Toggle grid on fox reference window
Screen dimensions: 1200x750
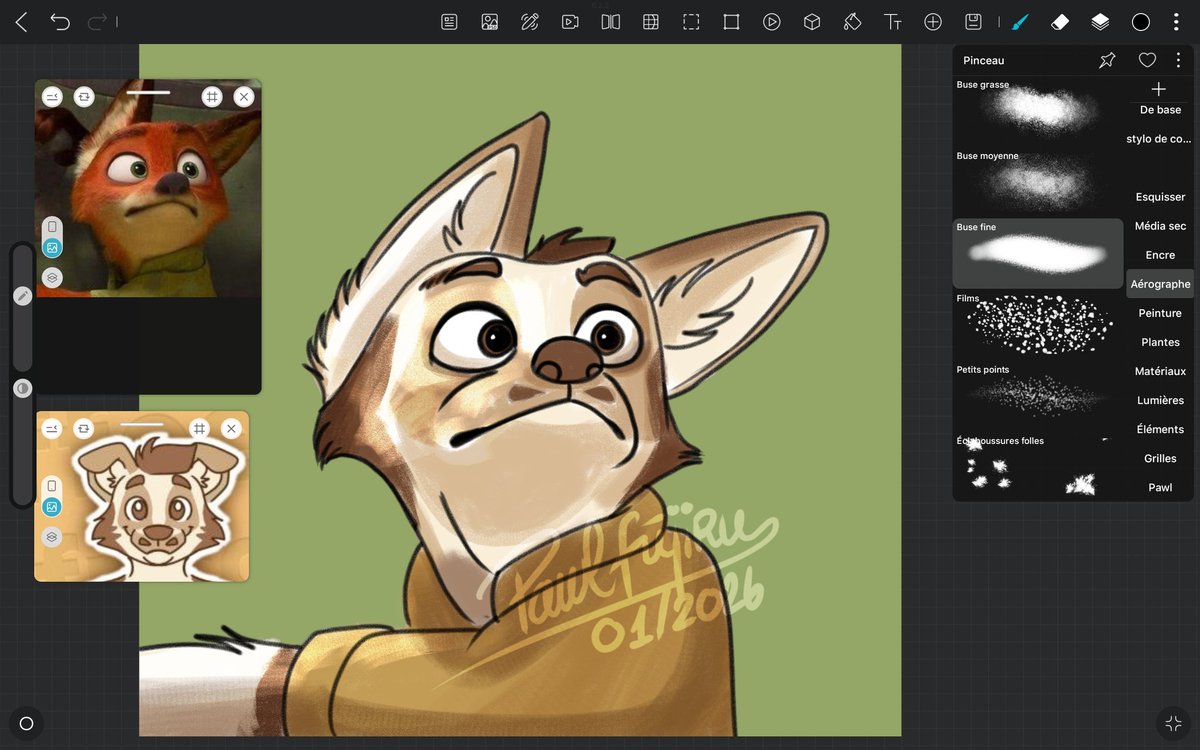[x=211, y=96]
